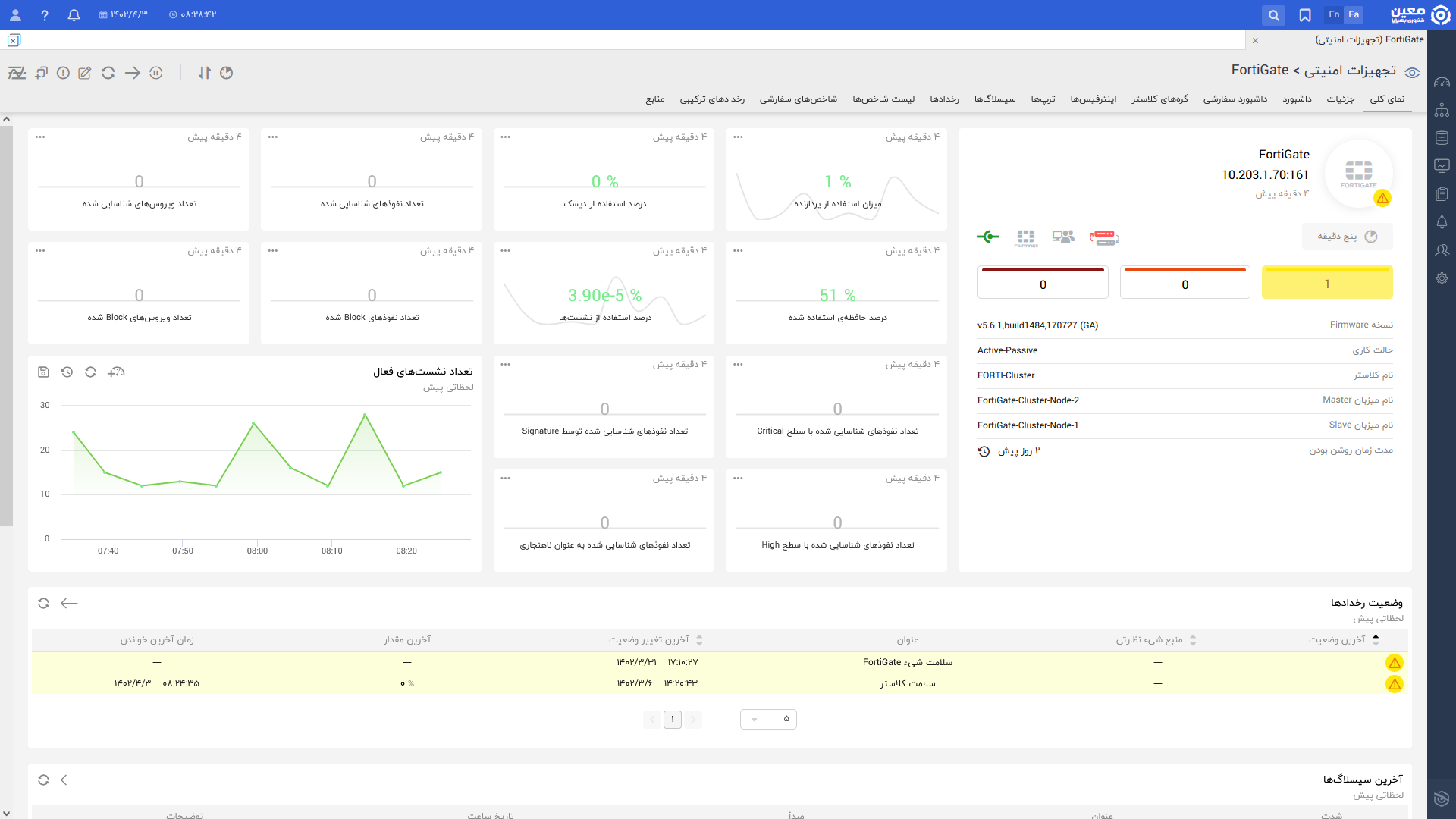This screenshot has height=819, width=1456.
Task: Click the trend chart toolbar icon
Action: coord(17,73)
